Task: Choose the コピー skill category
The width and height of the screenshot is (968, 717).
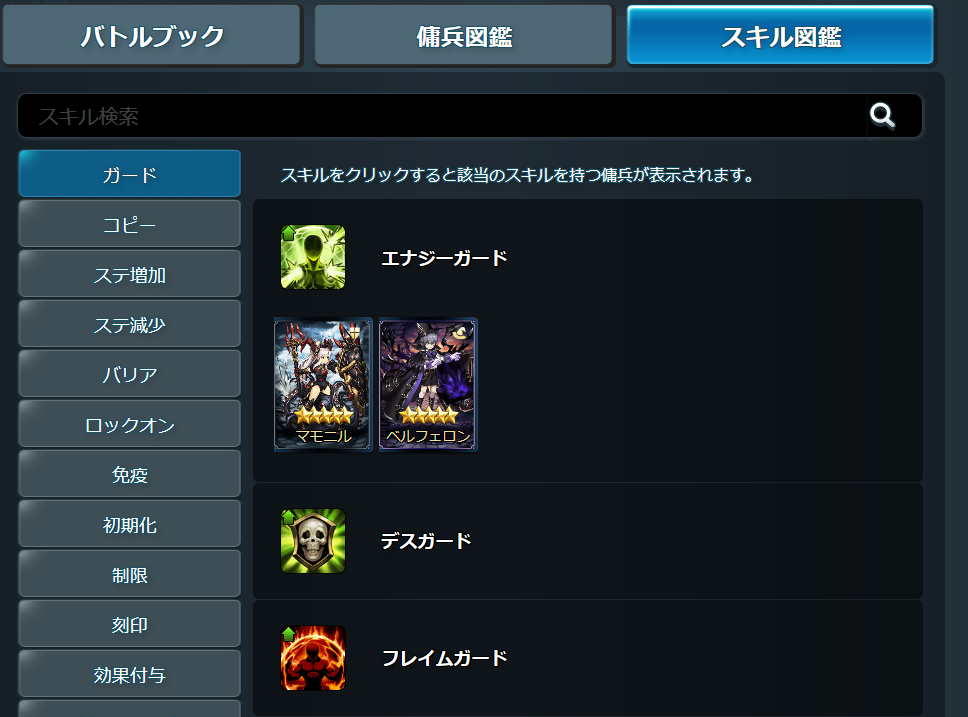Action: point(130,224)
